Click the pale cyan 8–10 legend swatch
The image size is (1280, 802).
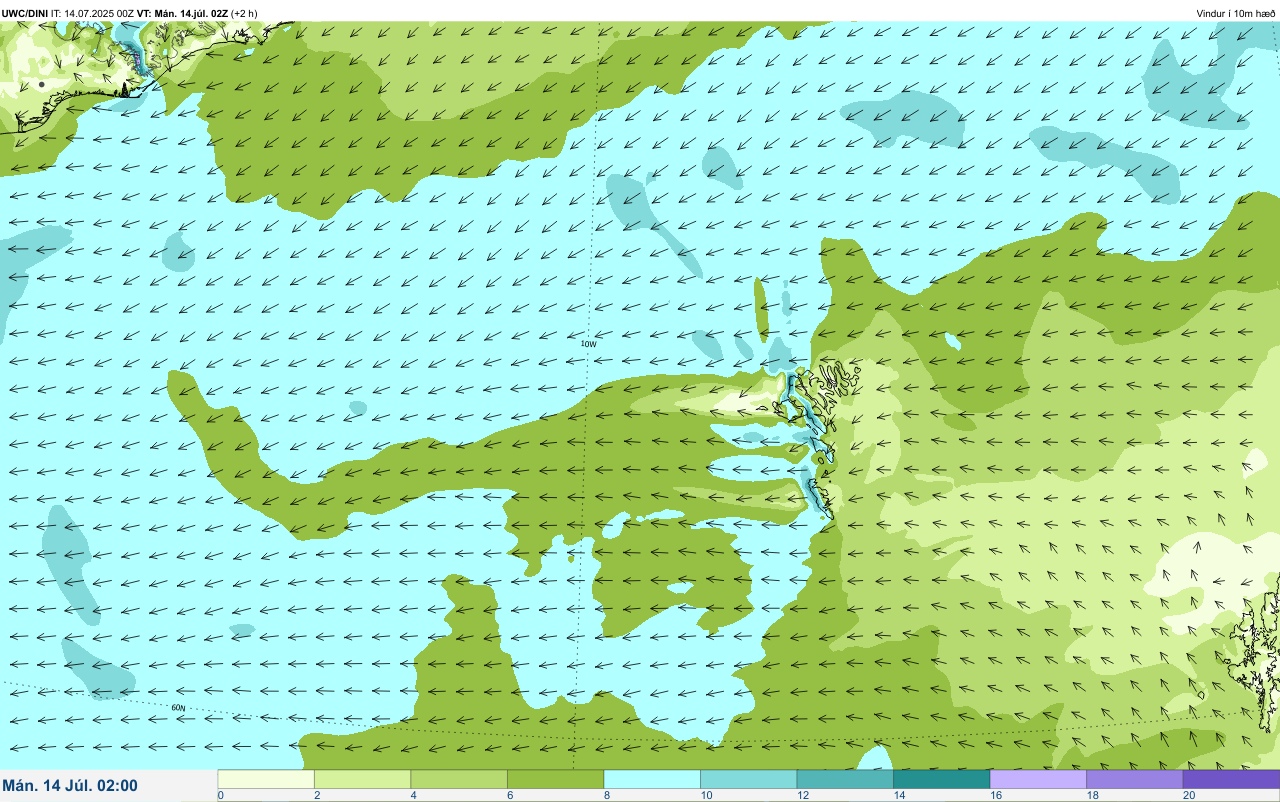click(x=652, y=779)
